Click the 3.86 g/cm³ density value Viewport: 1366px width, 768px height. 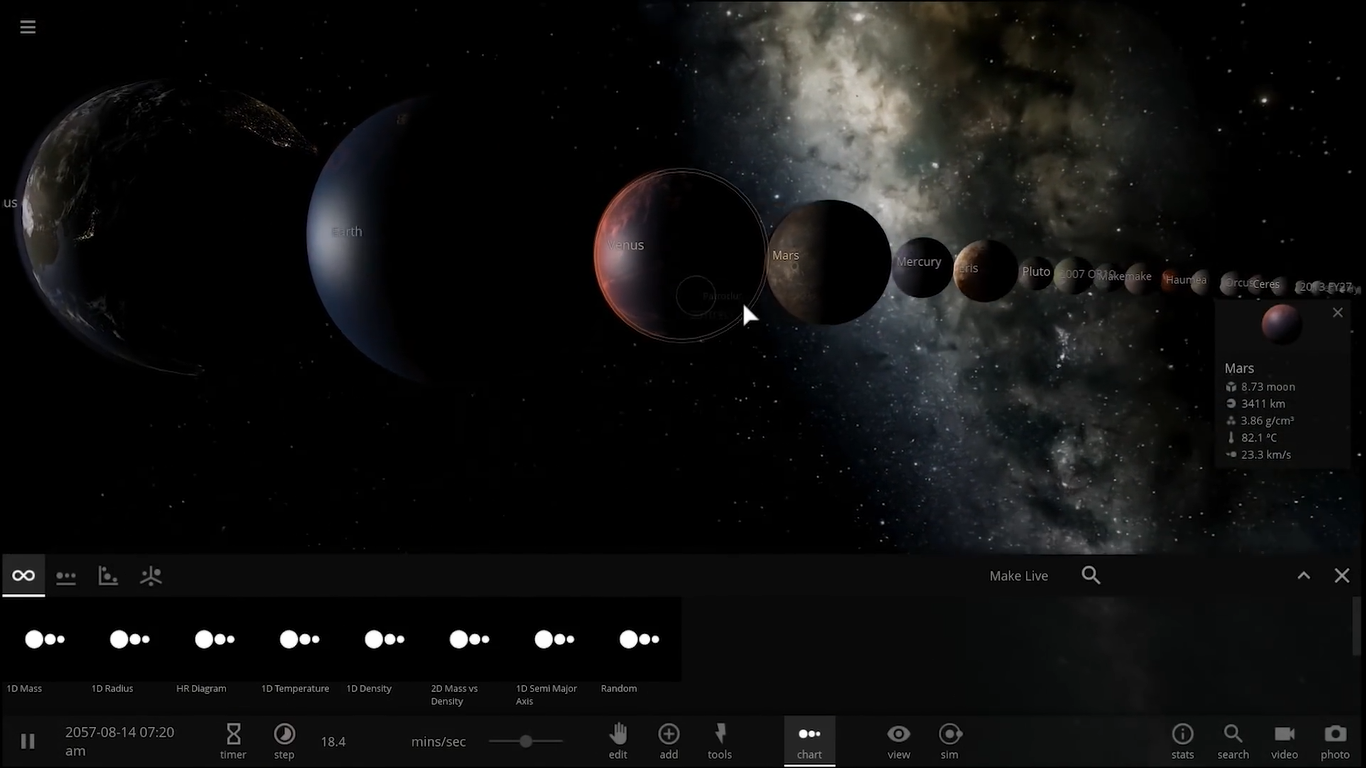1268,421
